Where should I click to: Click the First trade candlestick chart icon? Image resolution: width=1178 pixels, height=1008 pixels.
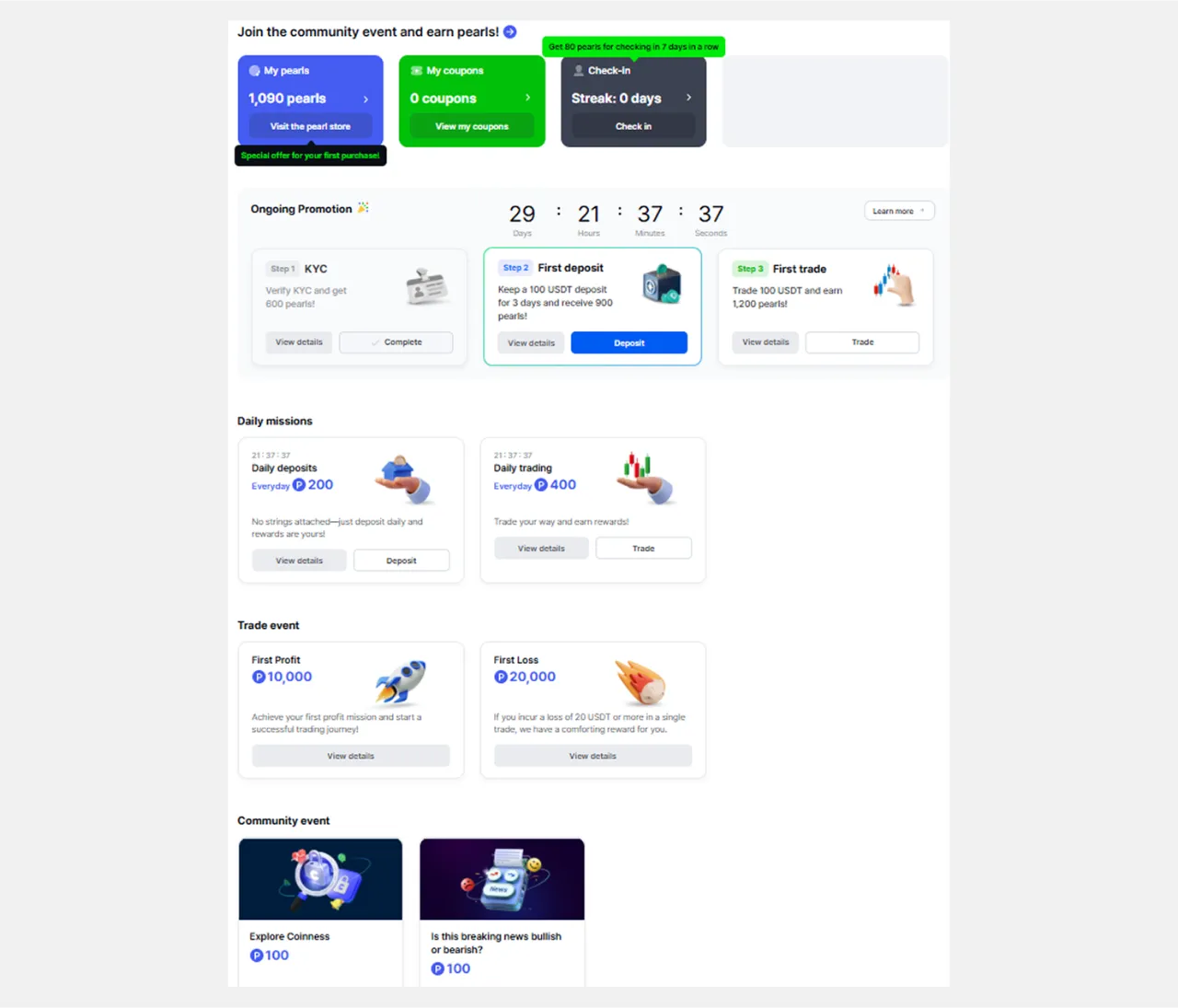pyautogui.click(x=895, y=285)
